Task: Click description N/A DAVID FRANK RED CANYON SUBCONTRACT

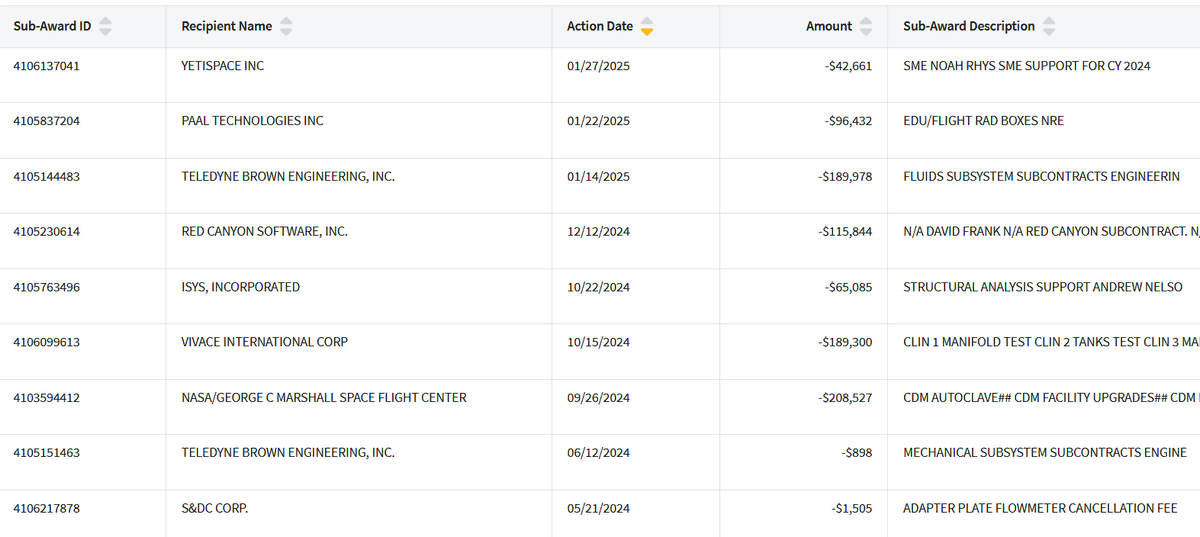Action: pyautogui.click(x=1051, y=231)
